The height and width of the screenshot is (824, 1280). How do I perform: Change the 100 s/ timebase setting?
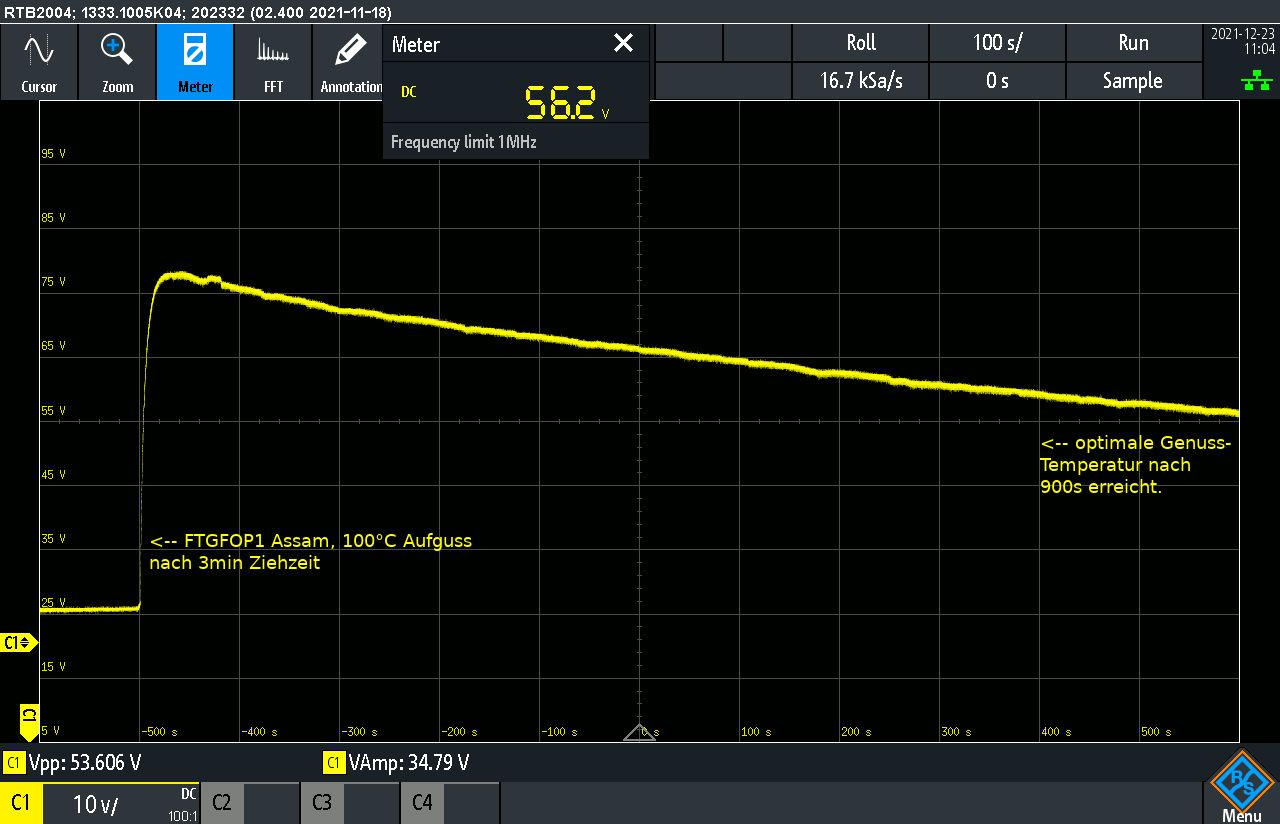[997, 43]
